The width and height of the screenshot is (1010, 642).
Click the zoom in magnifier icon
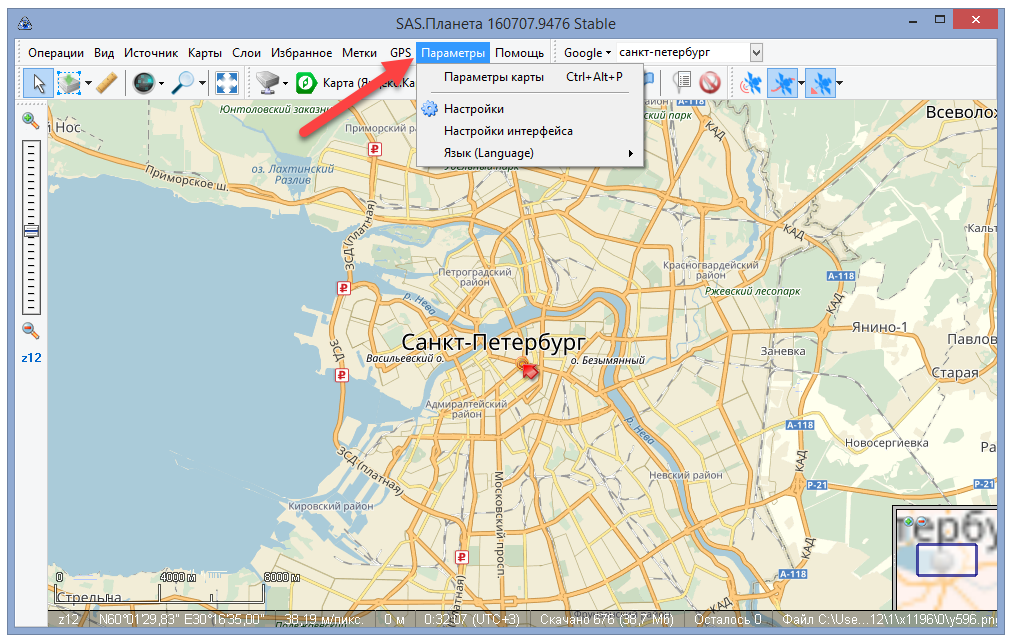point(31,120)
